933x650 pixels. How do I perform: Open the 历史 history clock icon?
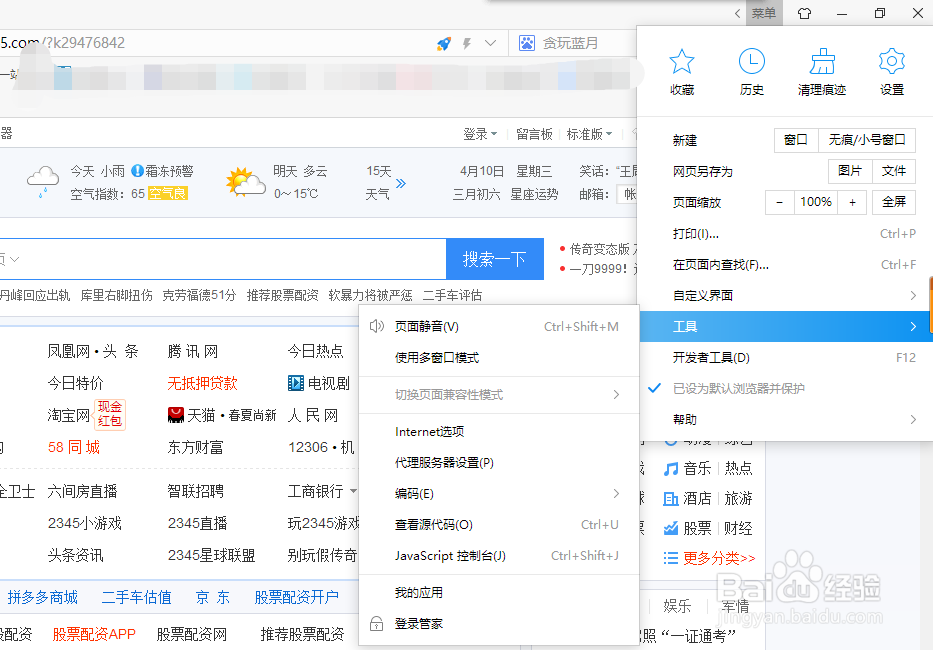752,61
